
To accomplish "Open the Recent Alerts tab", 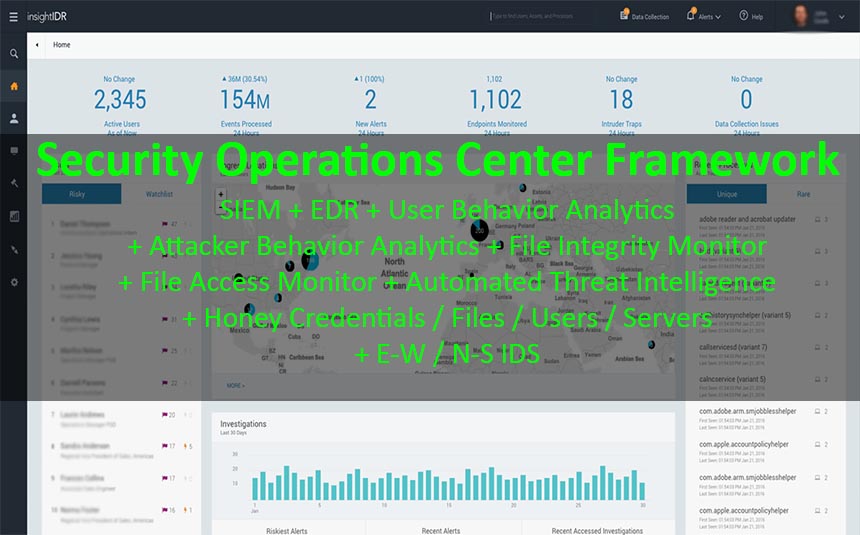I will [440, 530].
